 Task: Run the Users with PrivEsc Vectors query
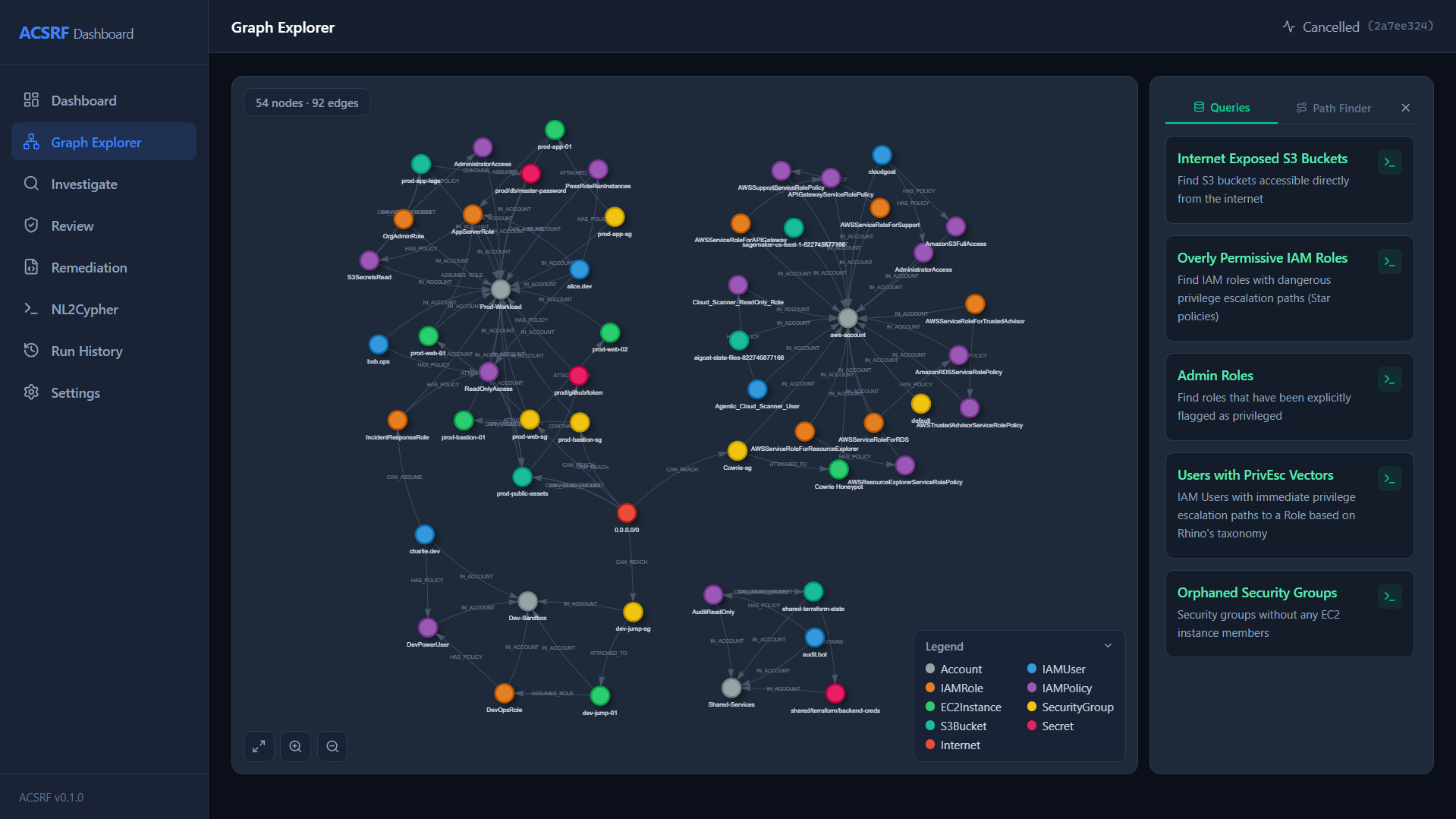point(1390,478)
